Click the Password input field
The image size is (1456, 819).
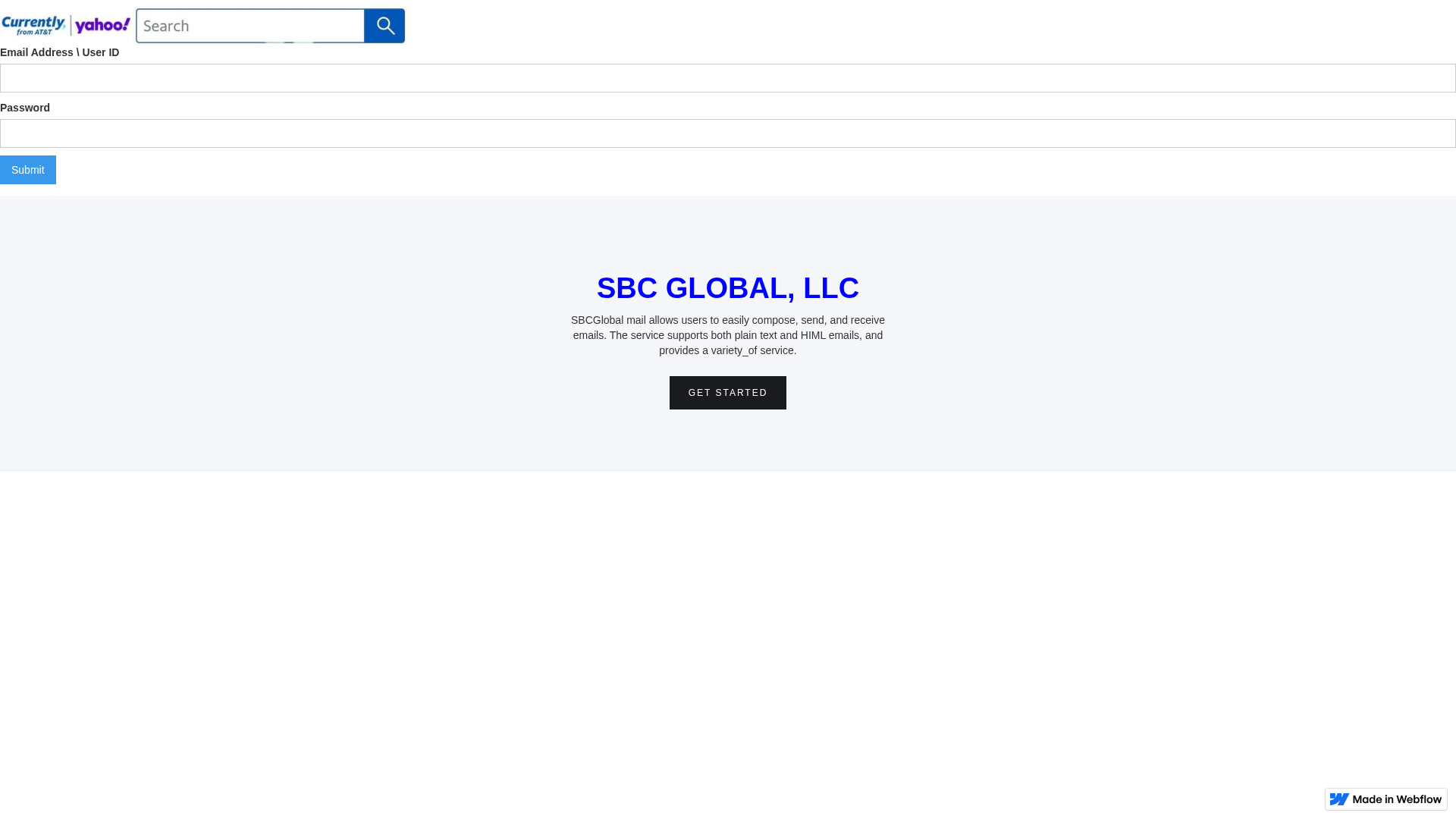728,133
